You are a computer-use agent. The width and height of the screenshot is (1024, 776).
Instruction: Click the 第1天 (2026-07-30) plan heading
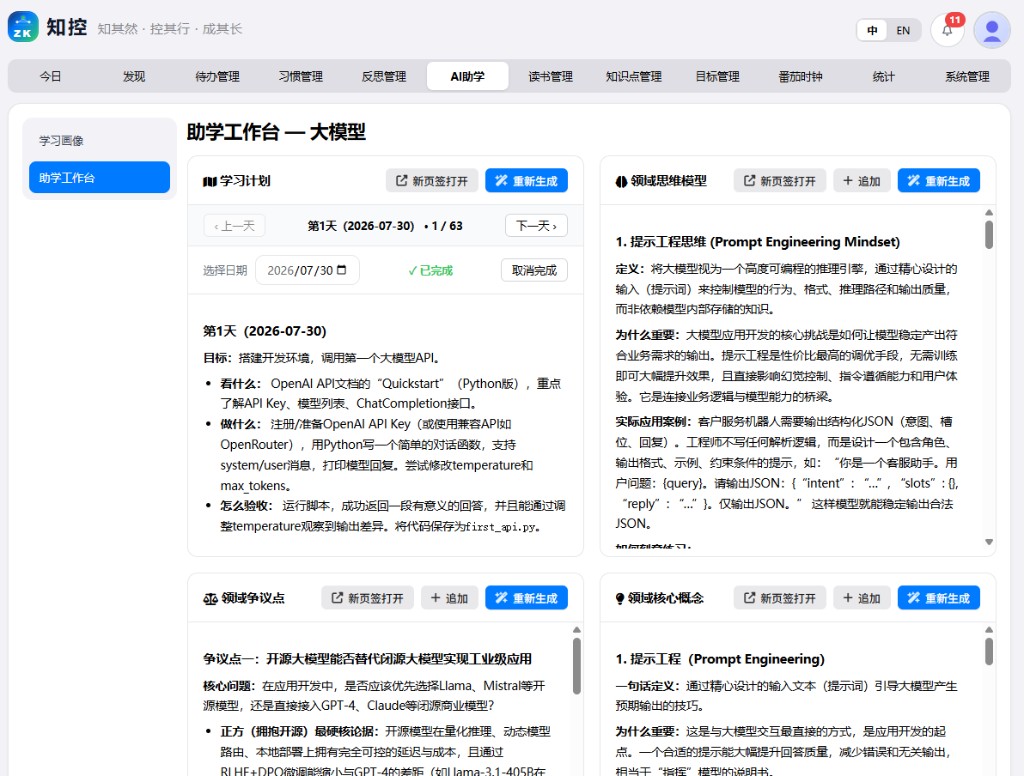click(x=264, y=331)
